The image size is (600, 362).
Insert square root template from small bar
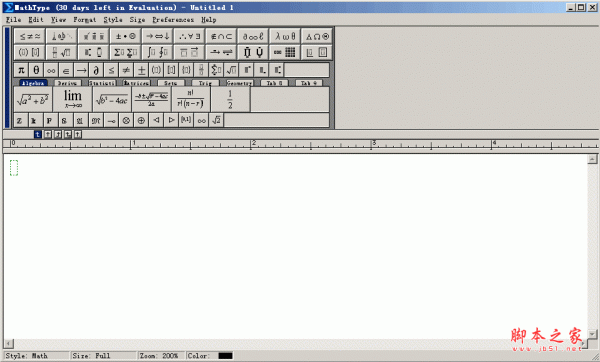coord(231,70)
